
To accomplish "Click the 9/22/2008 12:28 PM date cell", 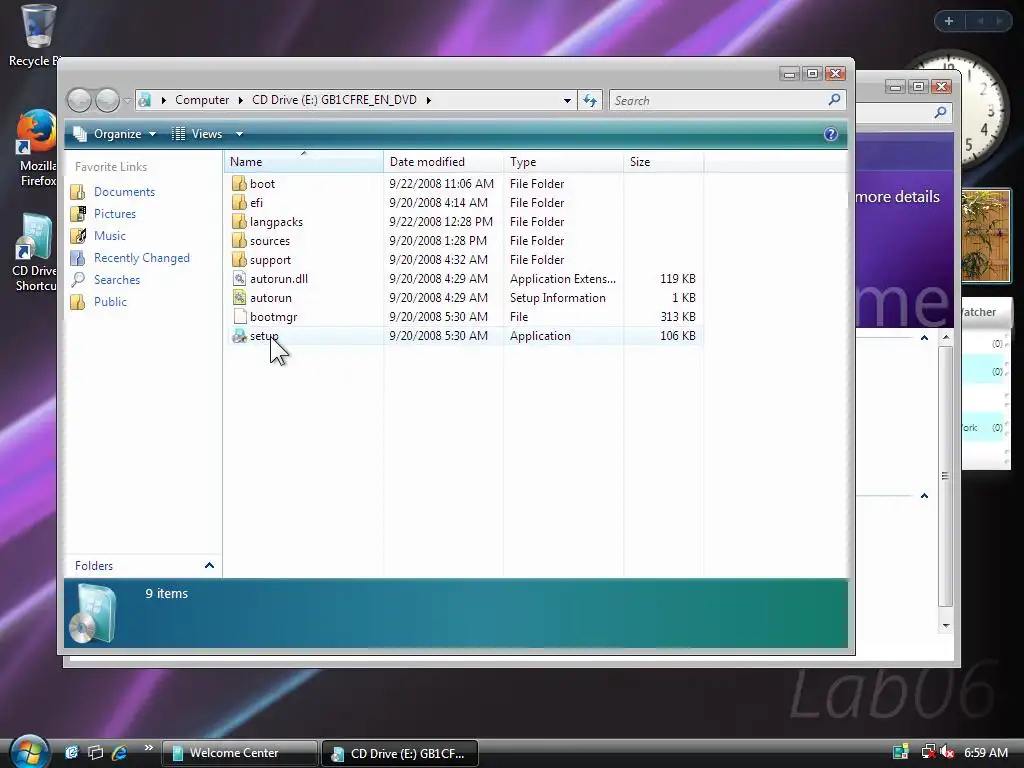I will click(441, 221).
